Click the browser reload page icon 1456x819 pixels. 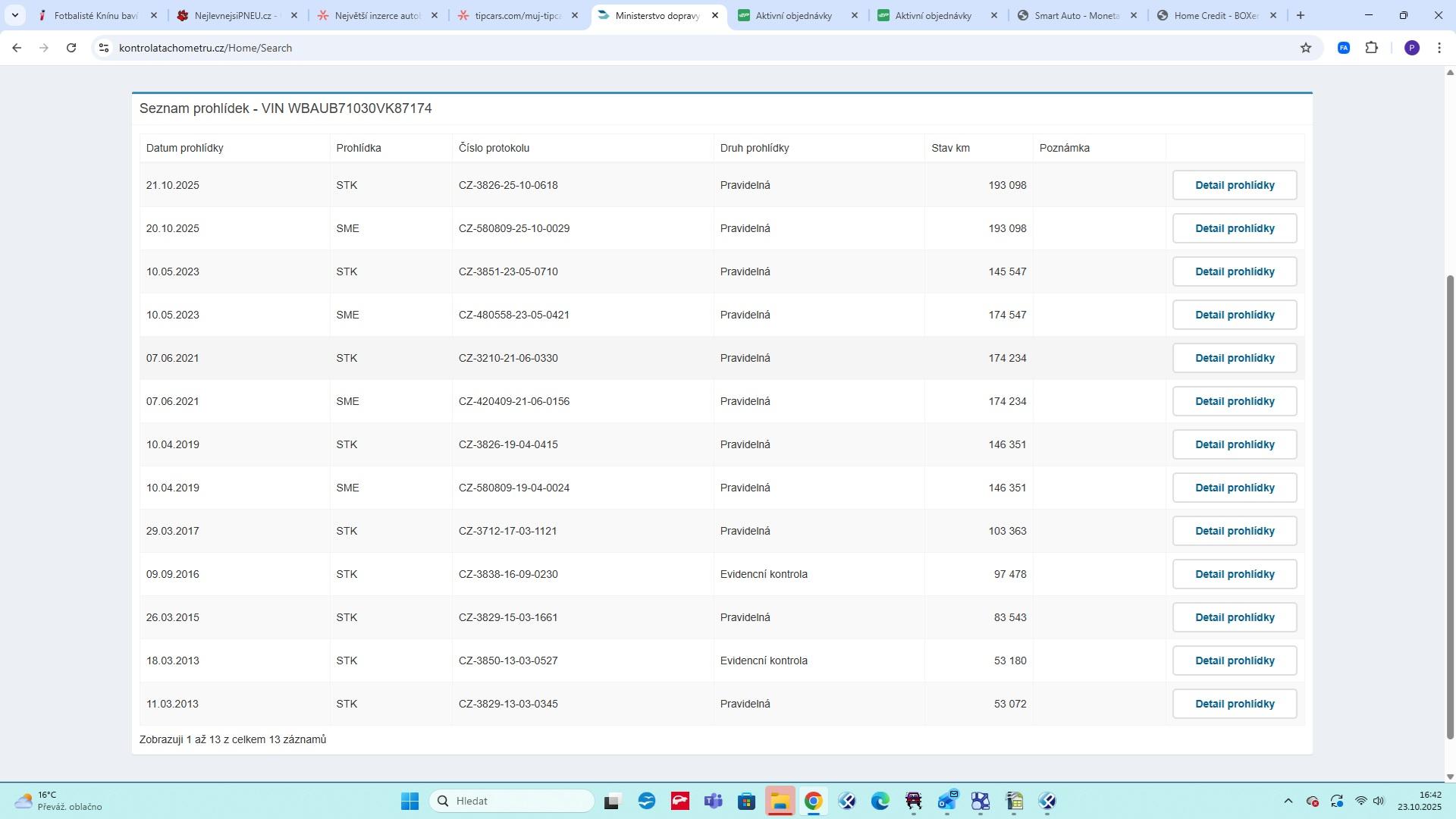[x=71, y=48]
